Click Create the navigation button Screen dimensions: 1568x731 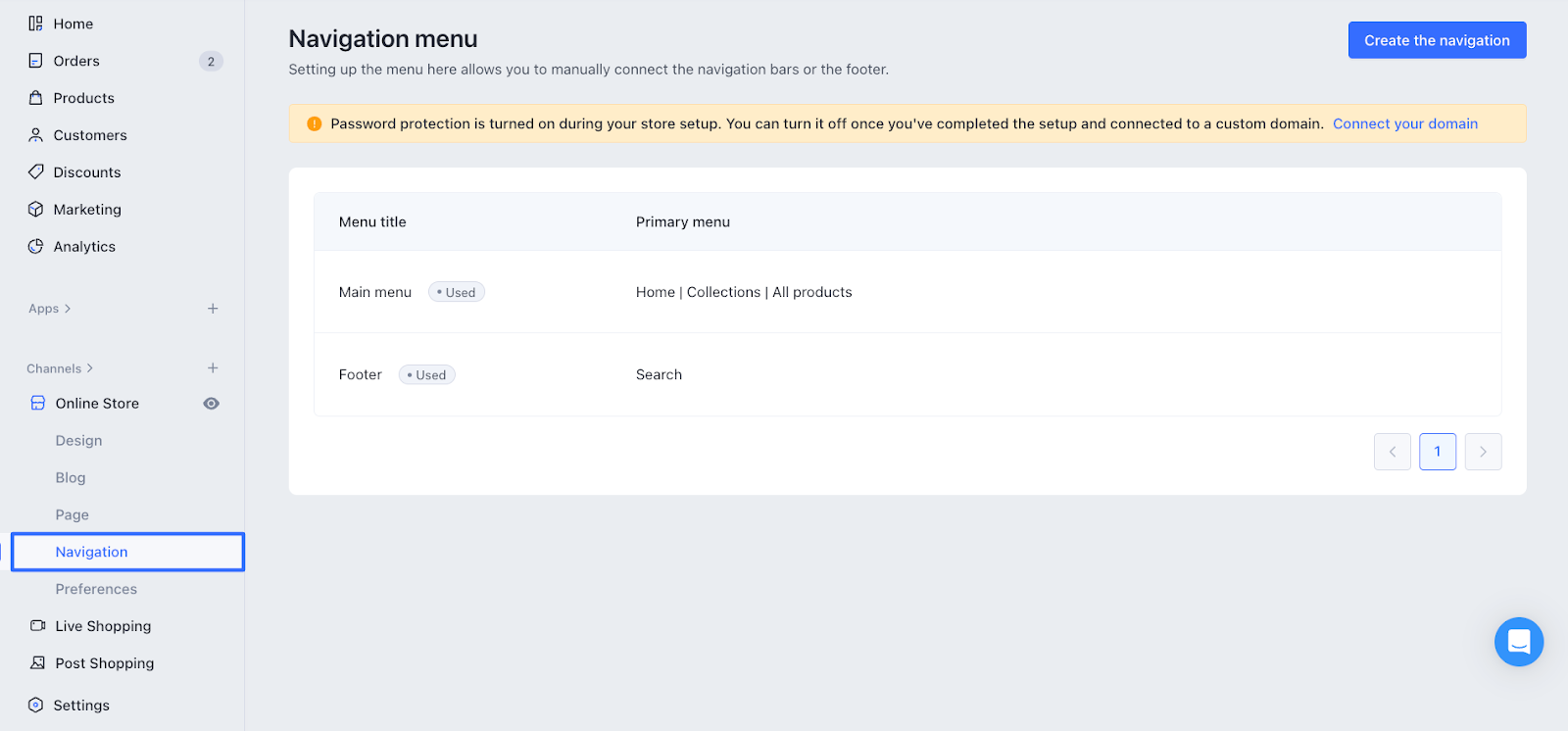click(1437, 40)
